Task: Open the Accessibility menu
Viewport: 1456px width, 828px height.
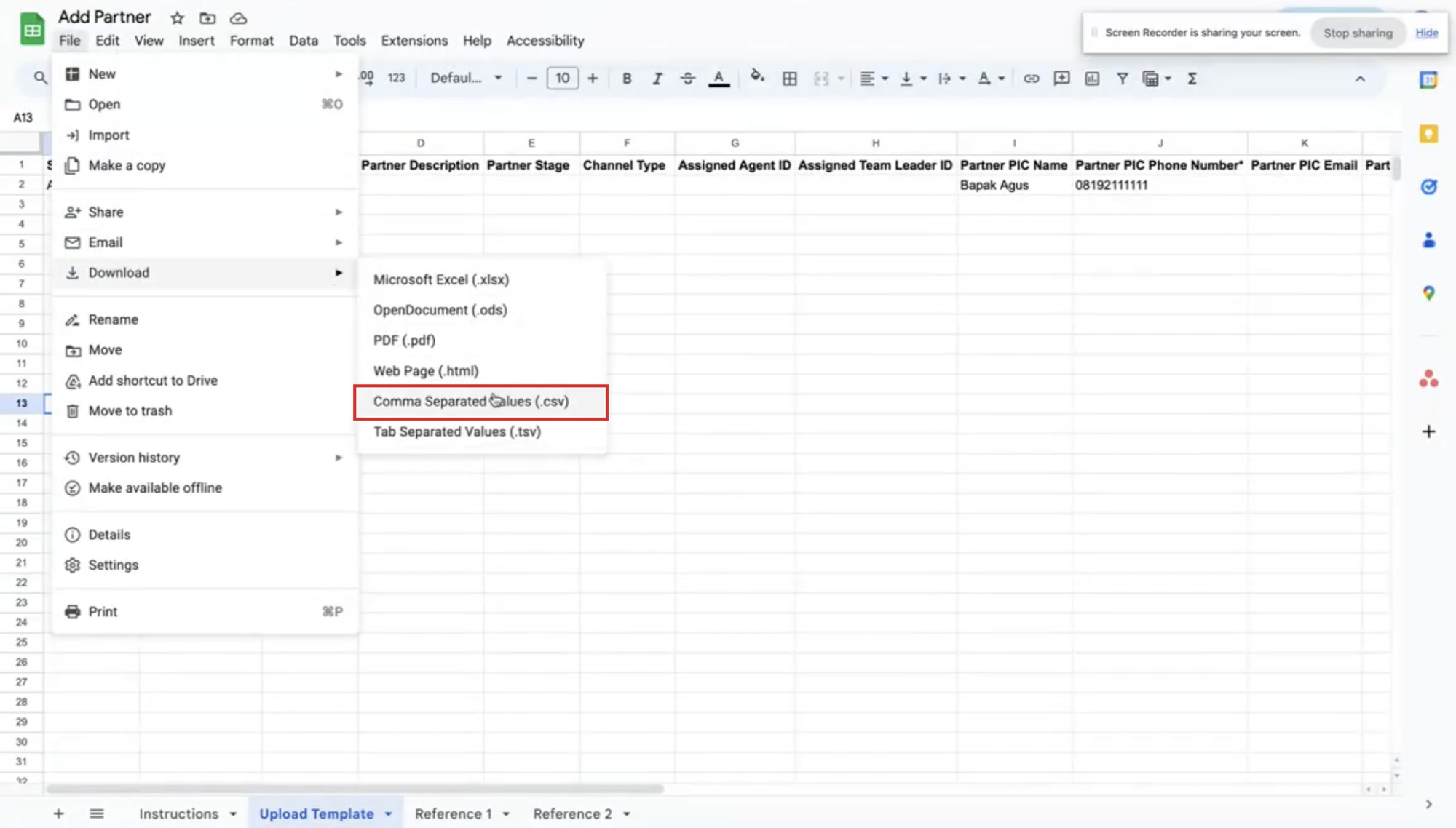Action: 545,41
